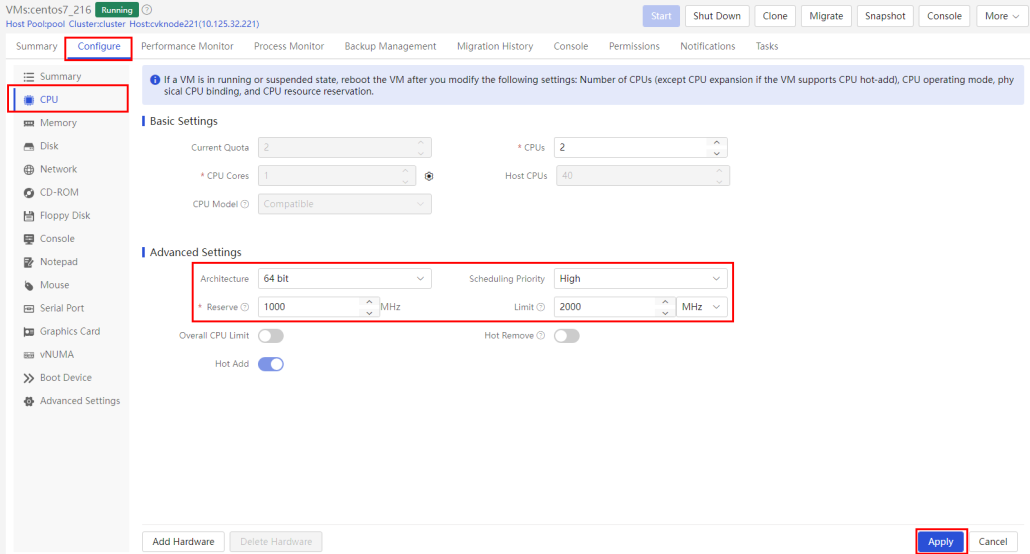Click the CPU chip icon in sidebar

coord(29,100)
